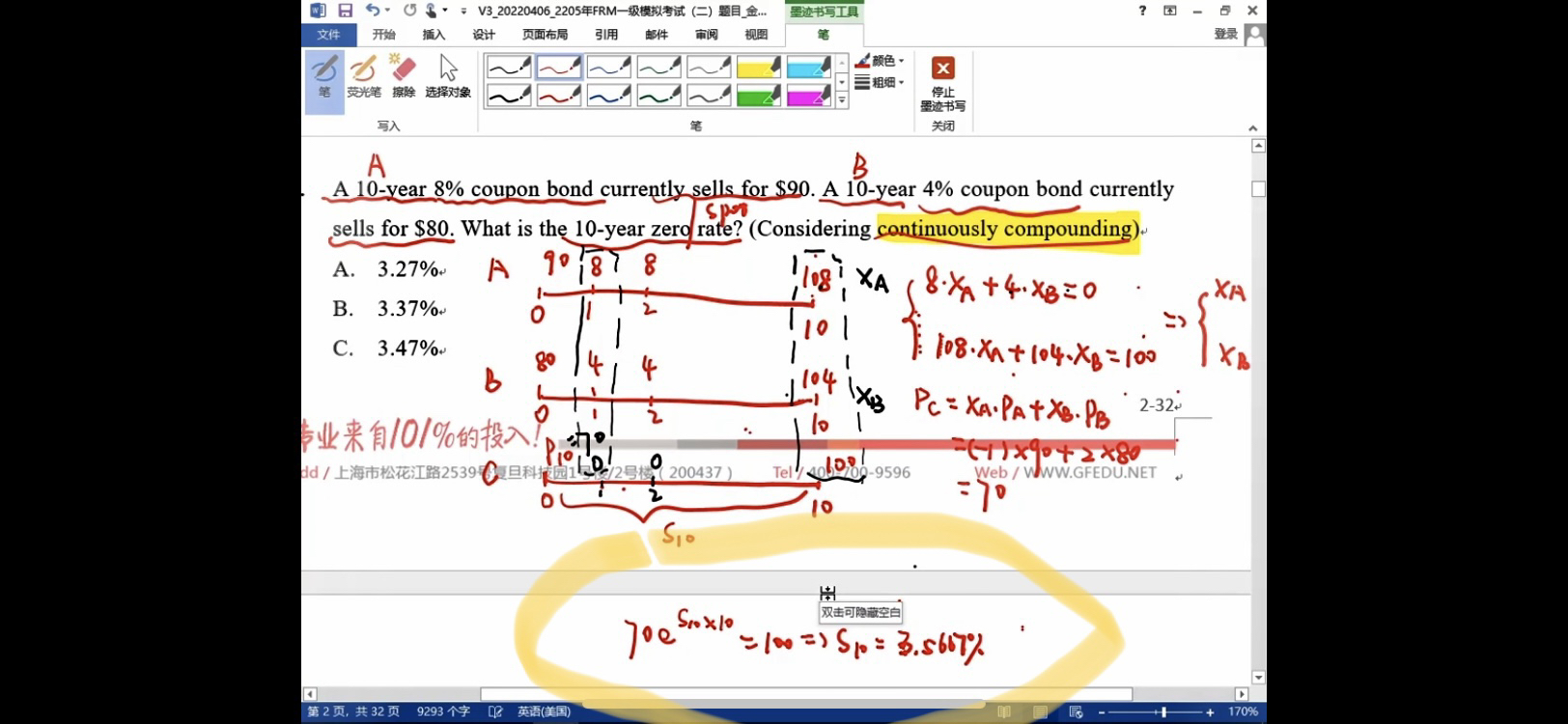Choose the yellow highlighter swatch
This screenshot has width=1568, height=724.
click(759, 67)
